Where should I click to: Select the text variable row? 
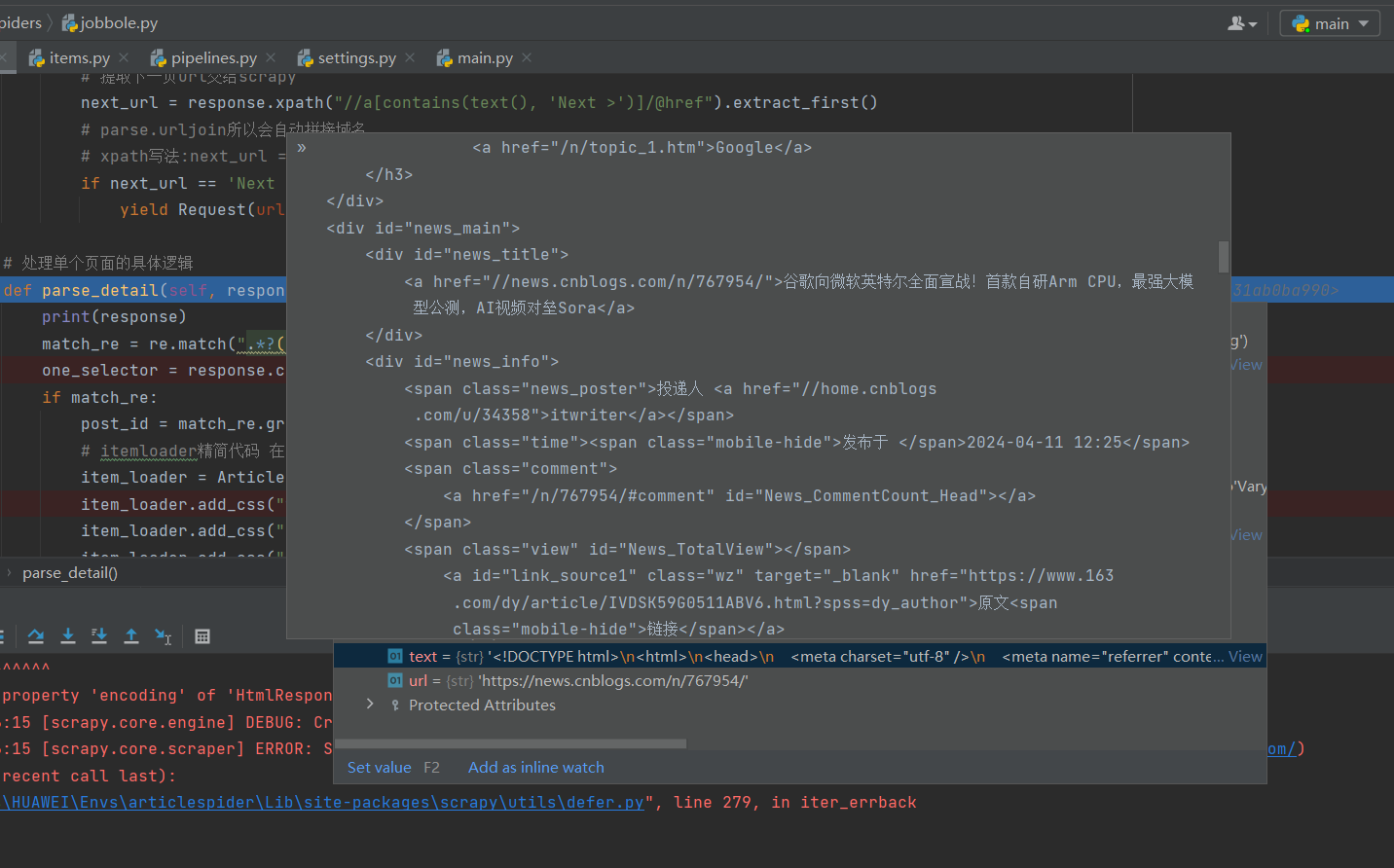799,656
